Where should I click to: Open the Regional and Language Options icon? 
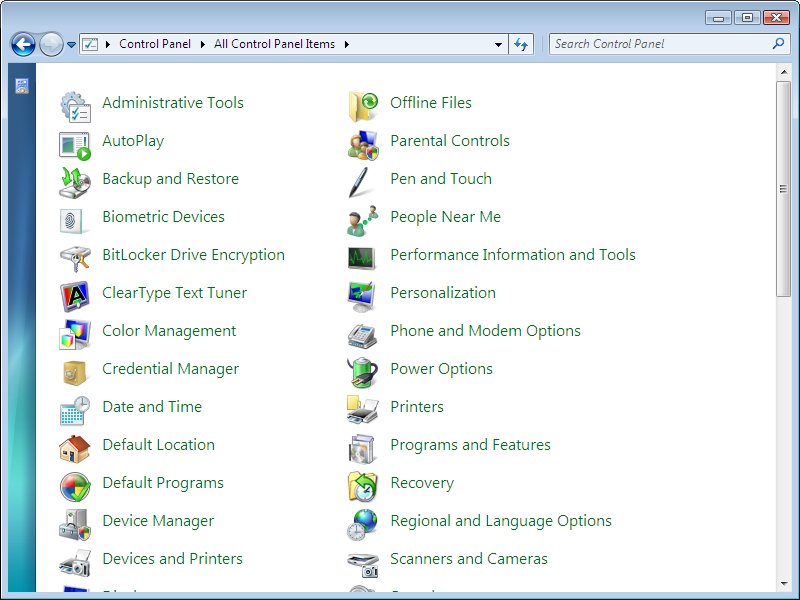363,524
